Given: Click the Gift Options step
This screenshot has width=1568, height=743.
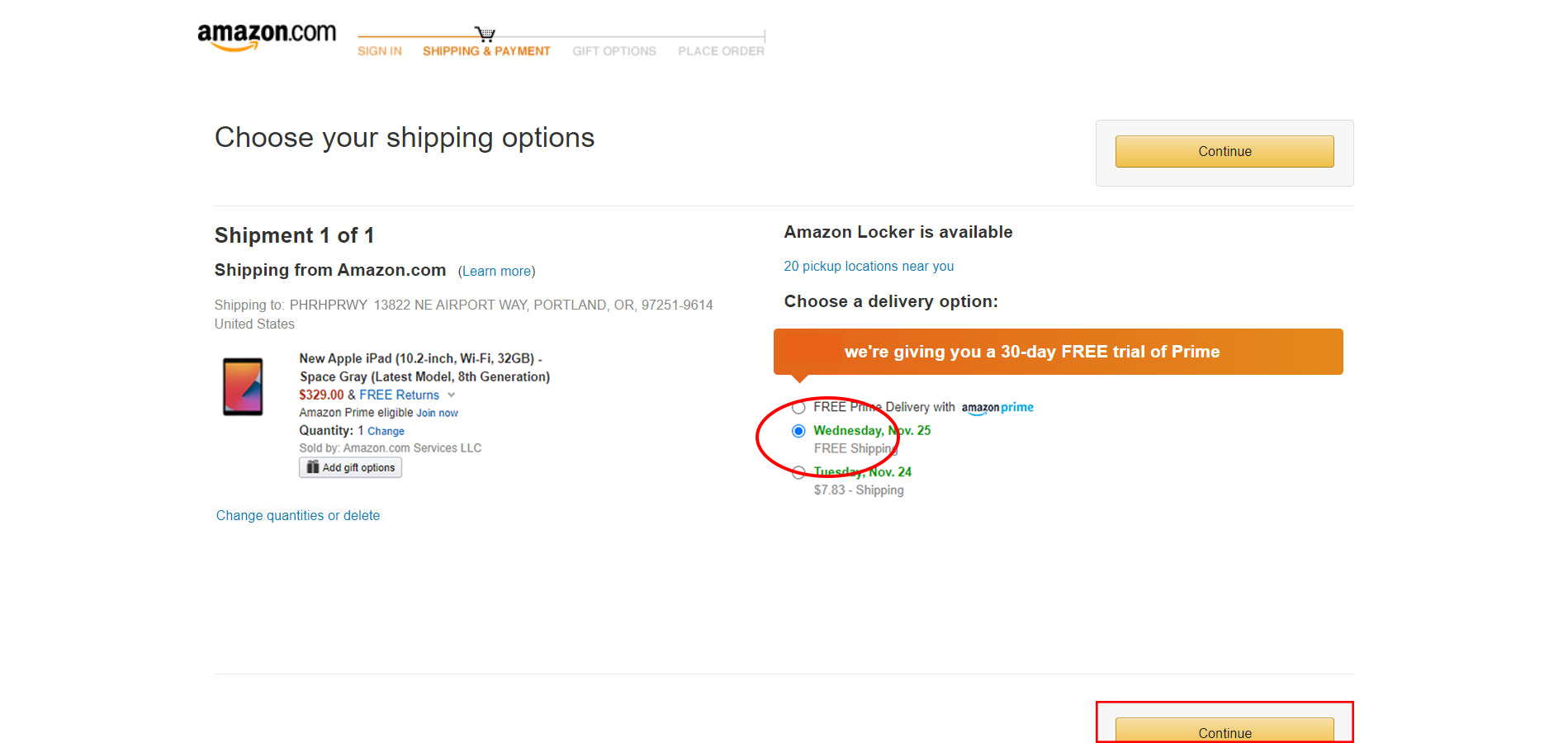Looking at the screenshot, I should pos(614,51).
